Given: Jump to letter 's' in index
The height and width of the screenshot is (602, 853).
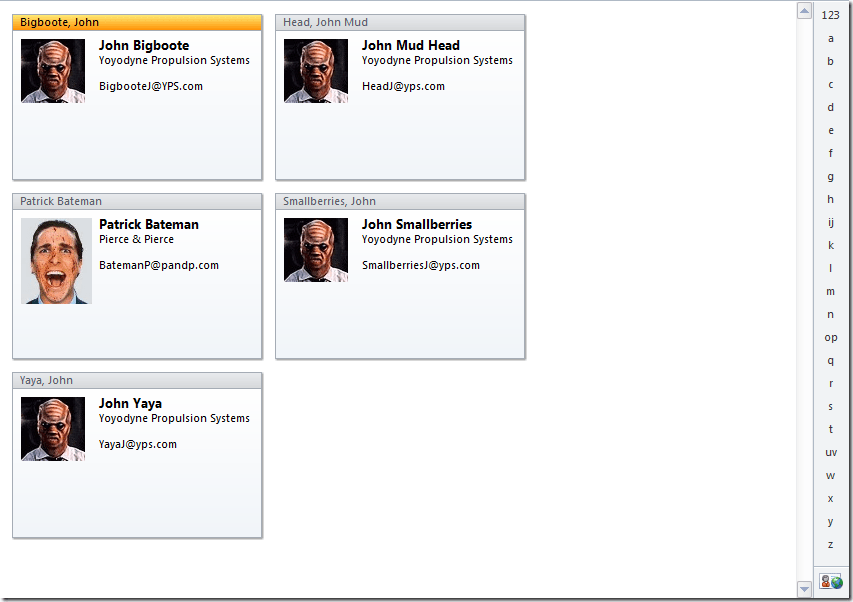Looking at the screenshot, I should tap(831, 406).
